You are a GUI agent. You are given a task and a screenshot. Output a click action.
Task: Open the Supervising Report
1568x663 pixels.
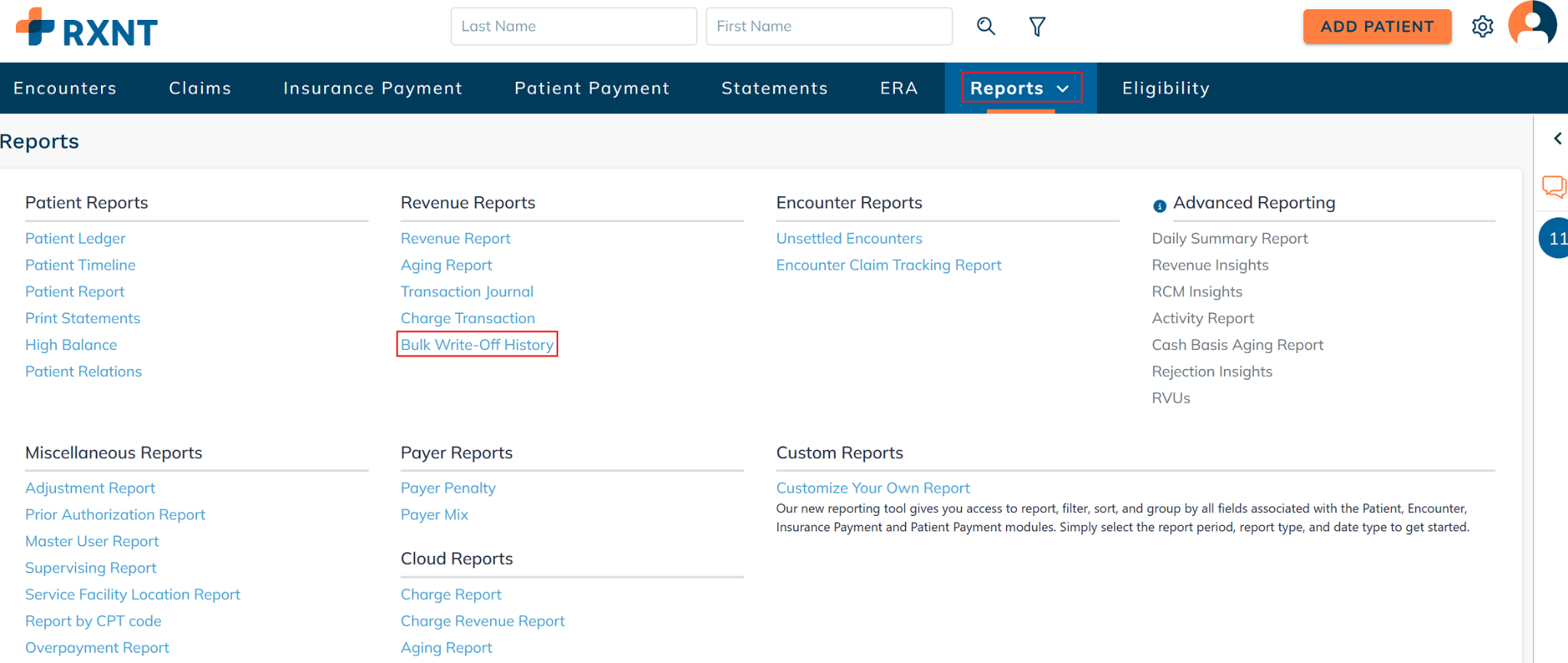point(91,567)
